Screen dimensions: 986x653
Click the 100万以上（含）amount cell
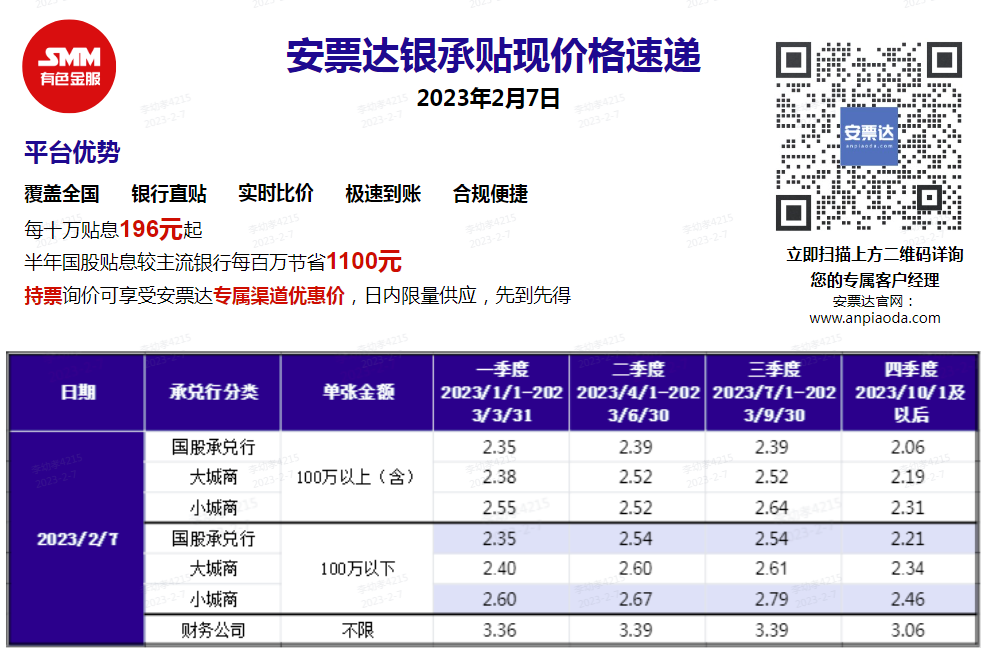[357, 477]
